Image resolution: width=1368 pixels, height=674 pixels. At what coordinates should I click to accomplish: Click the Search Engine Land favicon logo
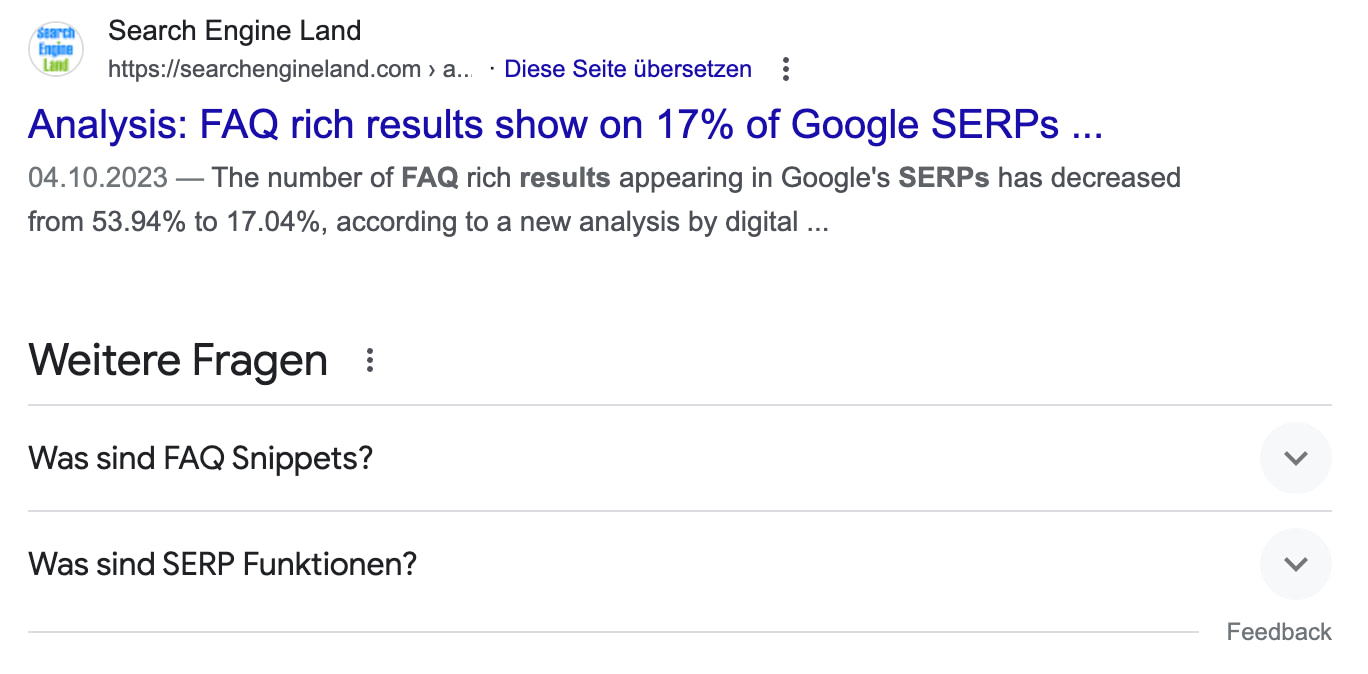point(55,48)
